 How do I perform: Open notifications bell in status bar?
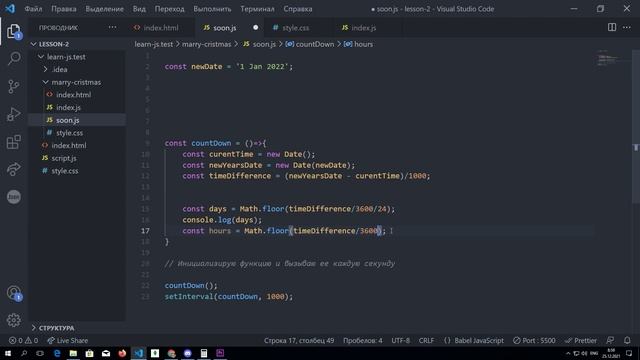[x=627, y=340]
